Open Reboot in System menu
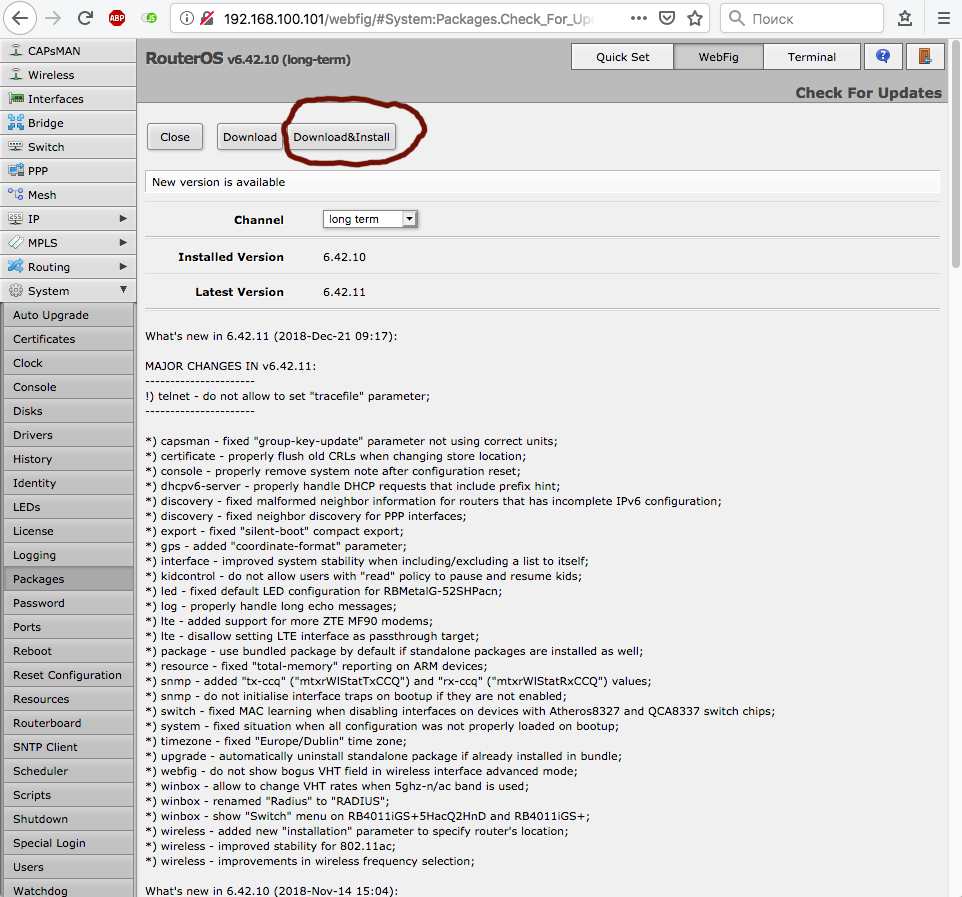 68,651
